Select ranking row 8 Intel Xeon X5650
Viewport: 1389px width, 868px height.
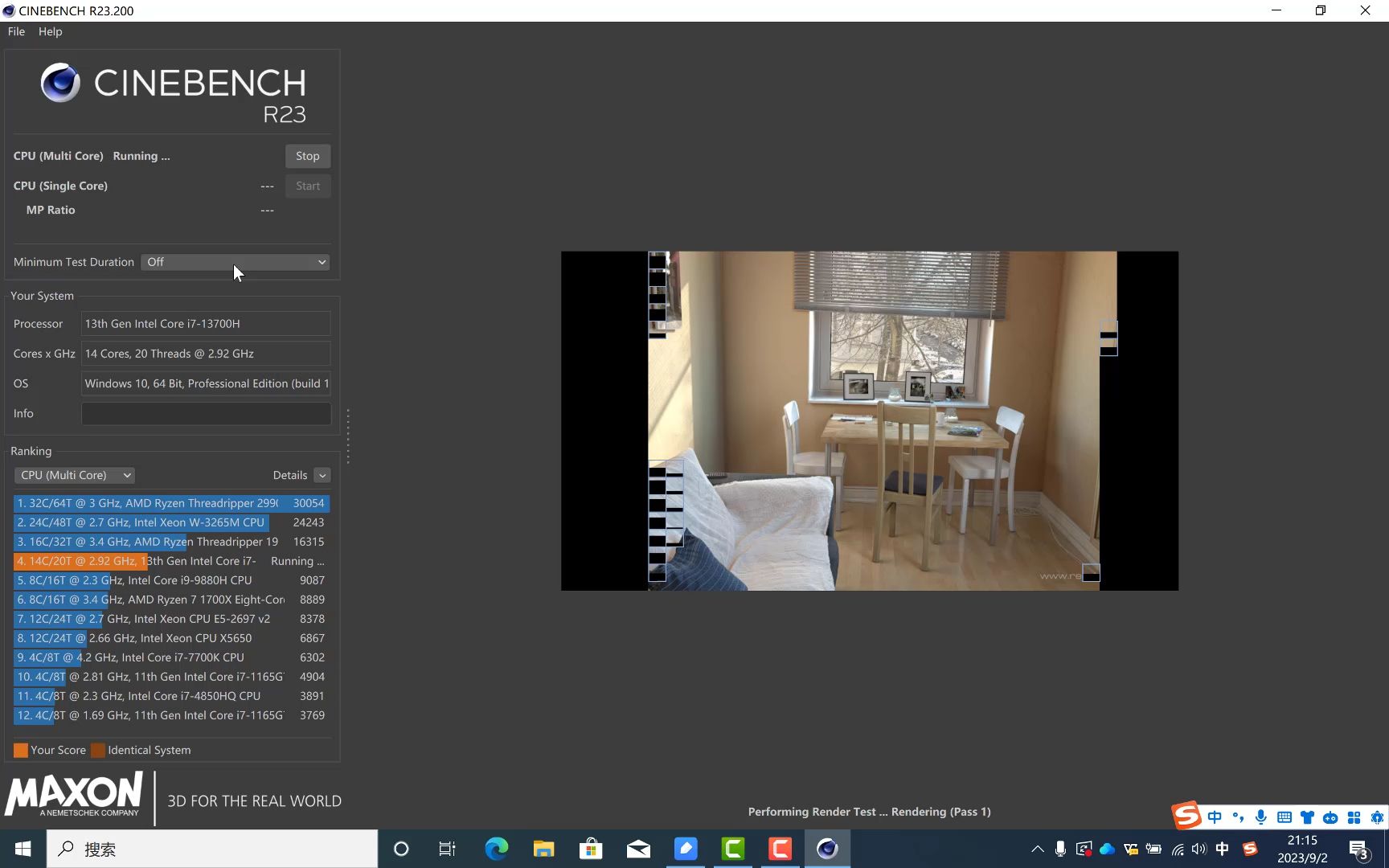[171, 638]
